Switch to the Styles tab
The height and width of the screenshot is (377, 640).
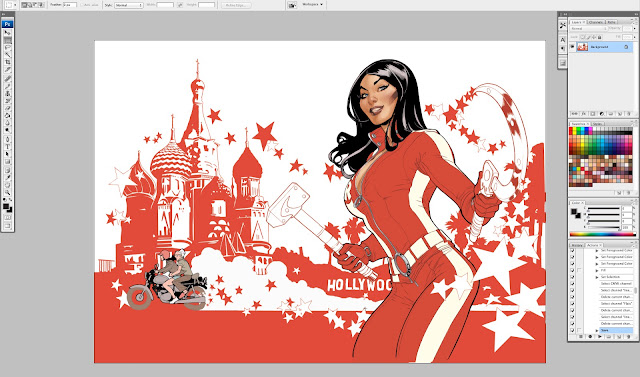pyautogui.click(x=597, y=124)
